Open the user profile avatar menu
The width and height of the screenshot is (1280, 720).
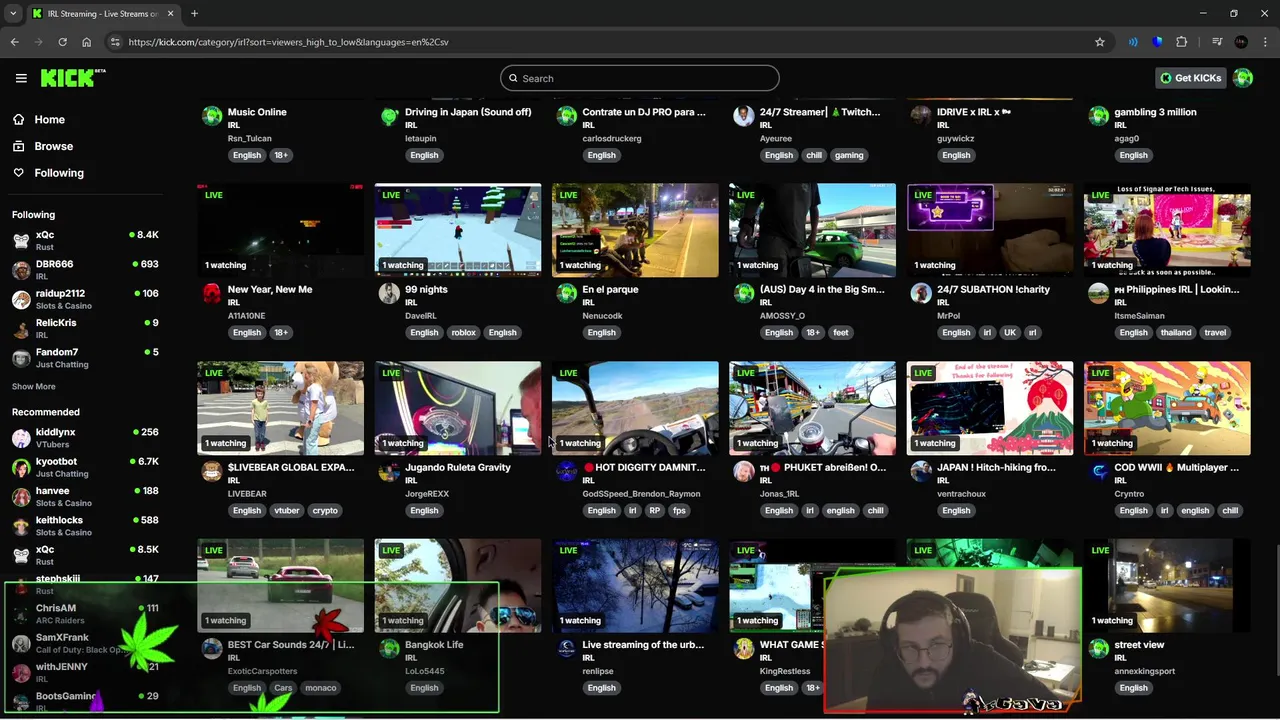coord(1243,78)
